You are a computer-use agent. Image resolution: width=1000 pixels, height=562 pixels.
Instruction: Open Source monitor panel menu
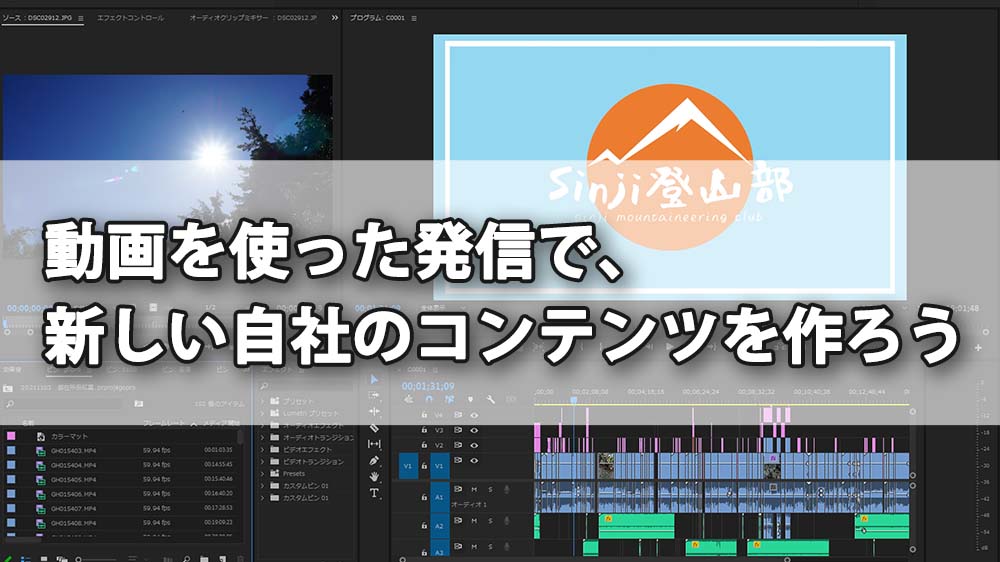[80, 18]
